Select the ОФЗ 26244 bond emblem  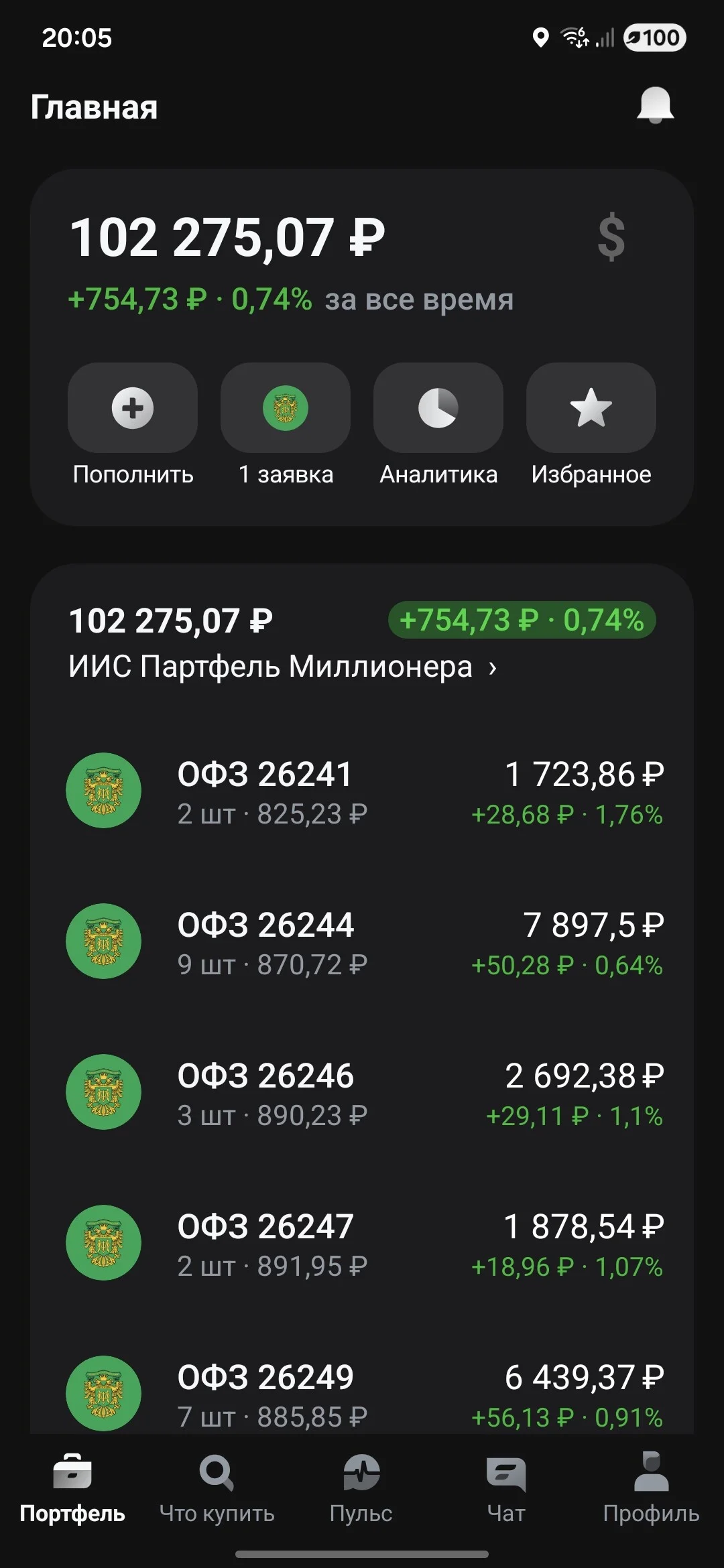(103, 941)
